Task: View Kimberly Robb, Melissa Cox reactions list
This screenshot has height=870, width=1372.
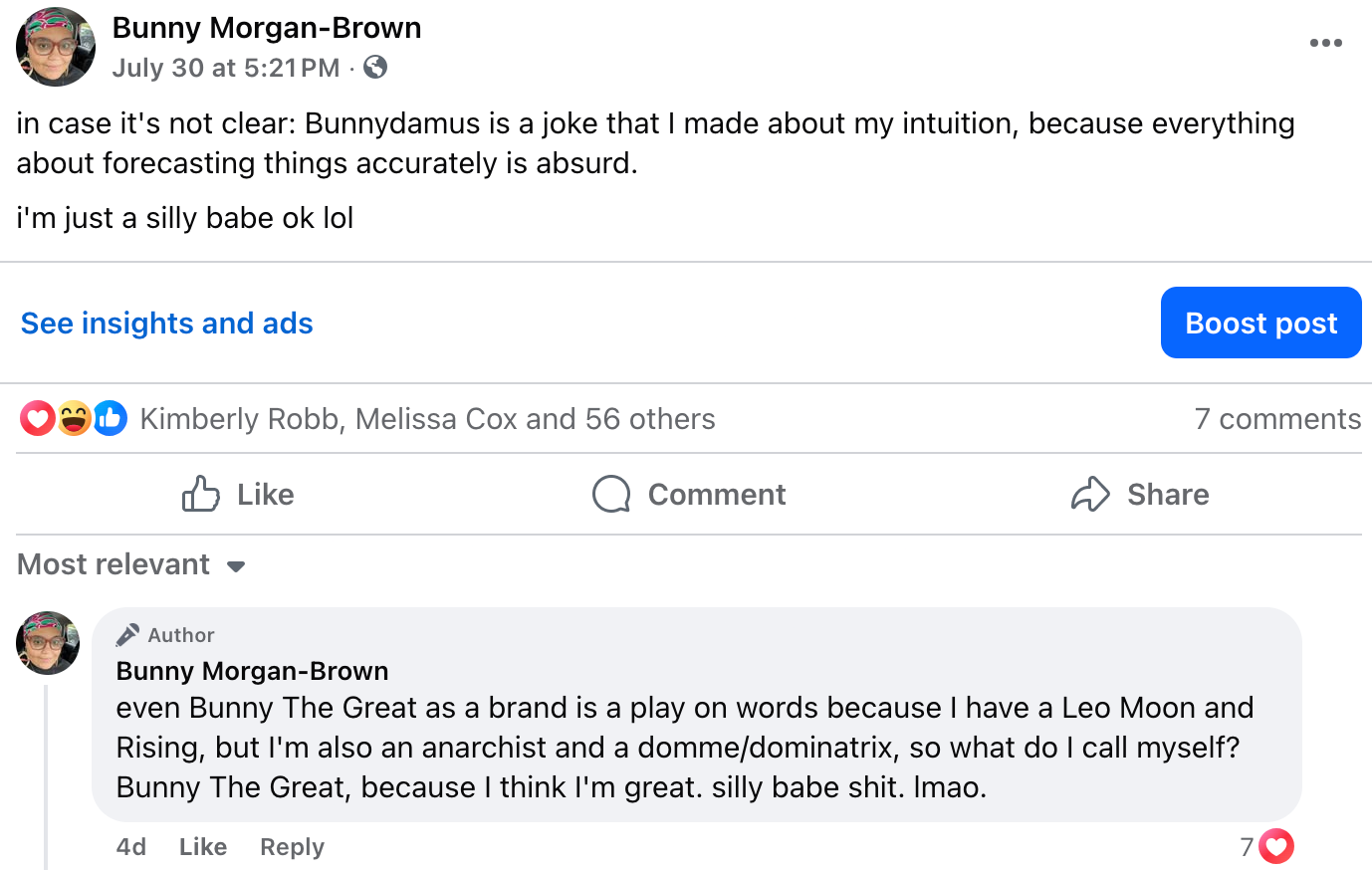Action: coord(427,419)
